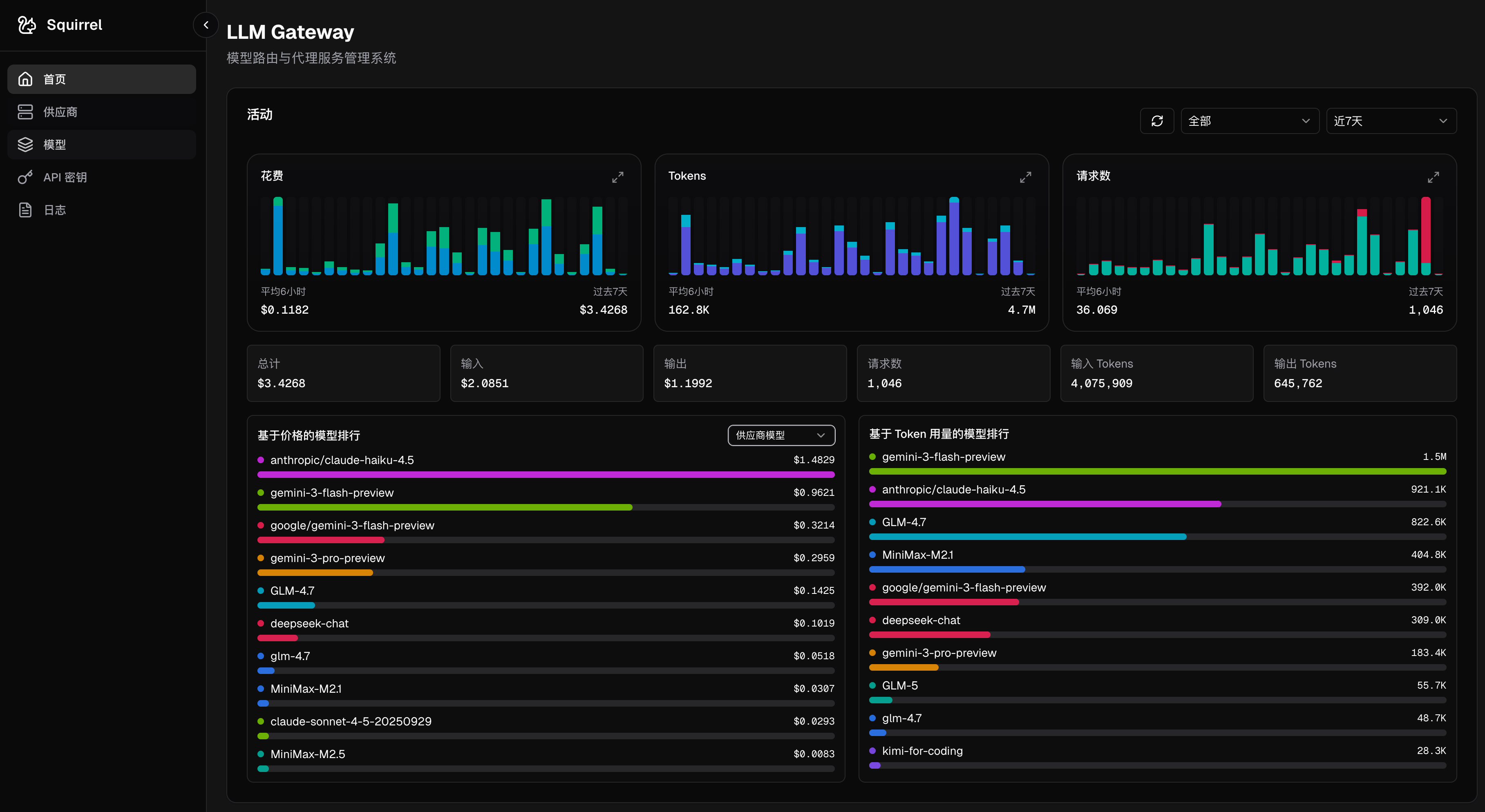Expand the 请求数 chart

pyautogui.click(x=1434, y=177)
